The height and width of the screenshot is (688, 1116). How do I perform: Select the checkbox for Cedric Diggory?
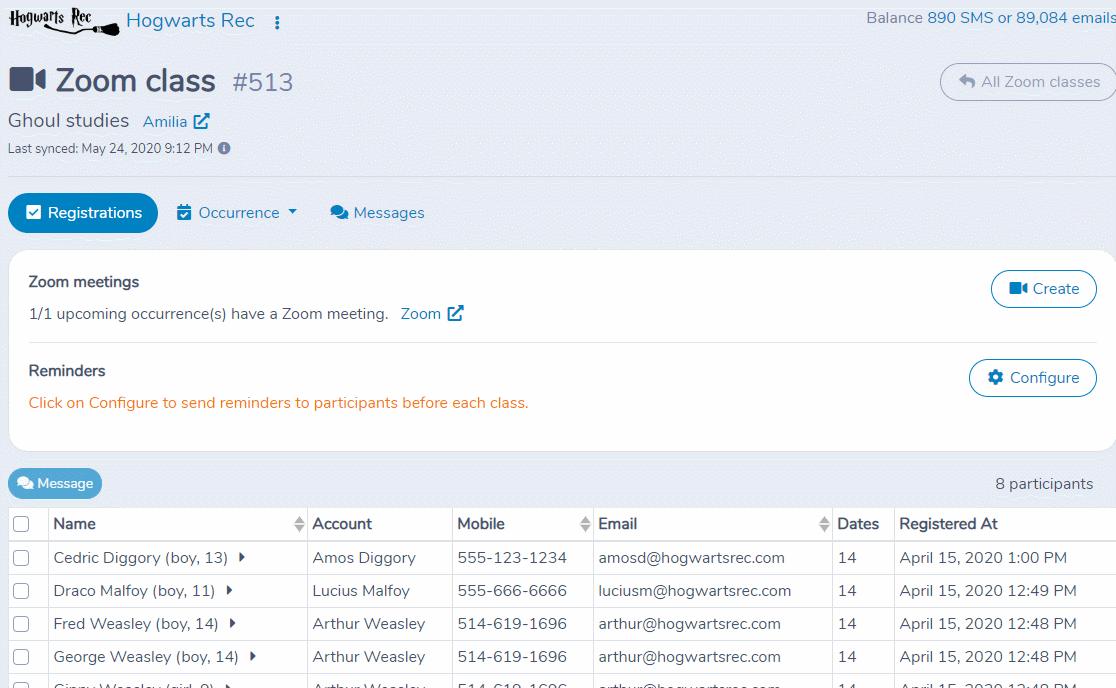tap(21, 558)
